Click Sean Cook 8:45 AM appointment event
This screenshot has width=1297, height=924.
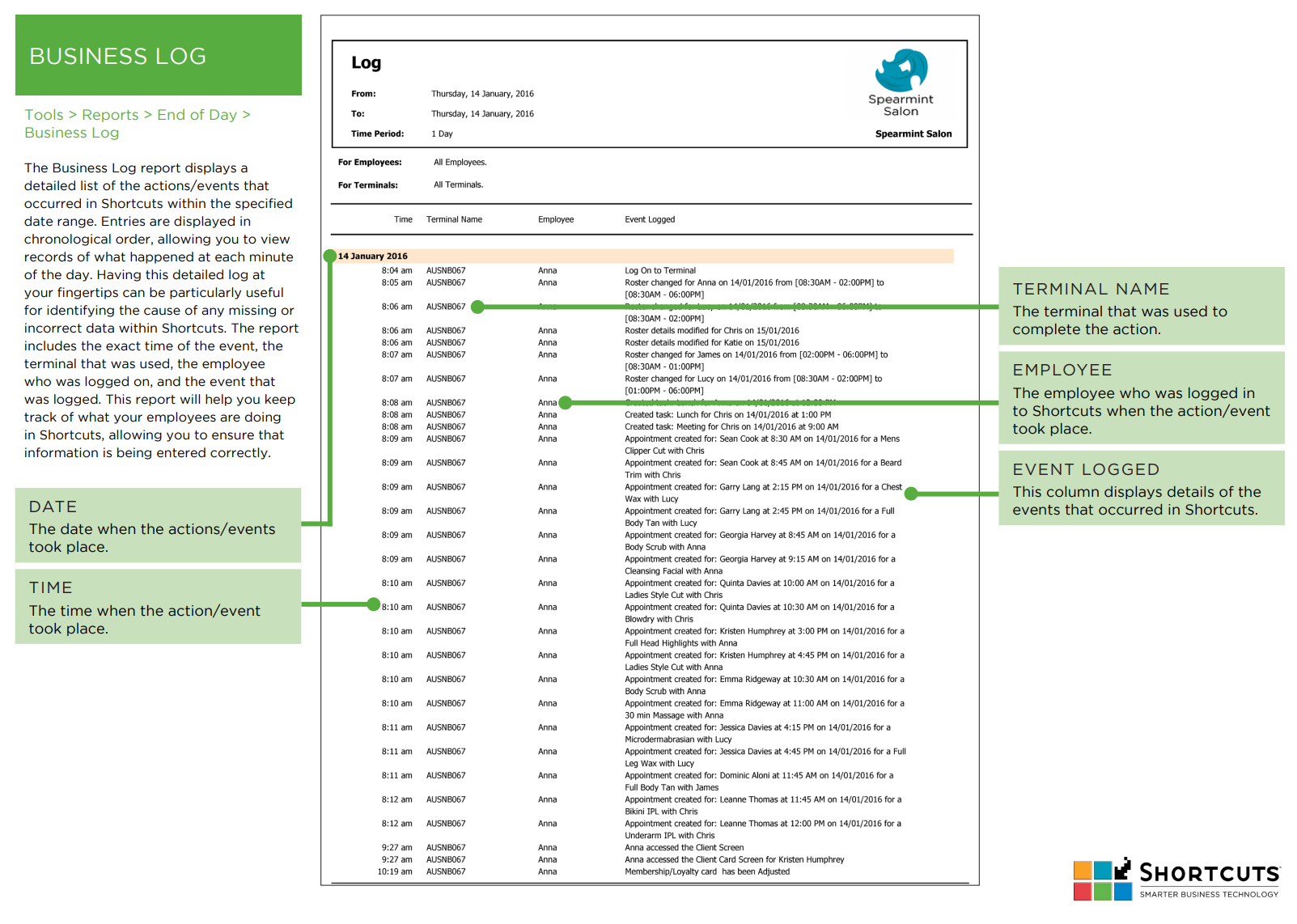pos(763,469)
